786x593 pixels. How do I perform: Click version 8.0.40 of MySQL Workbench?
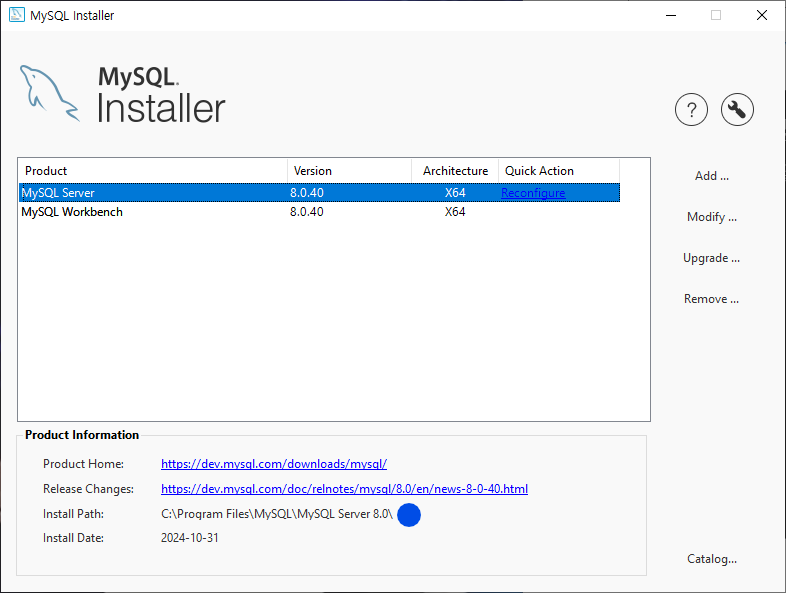click(307, 212)
